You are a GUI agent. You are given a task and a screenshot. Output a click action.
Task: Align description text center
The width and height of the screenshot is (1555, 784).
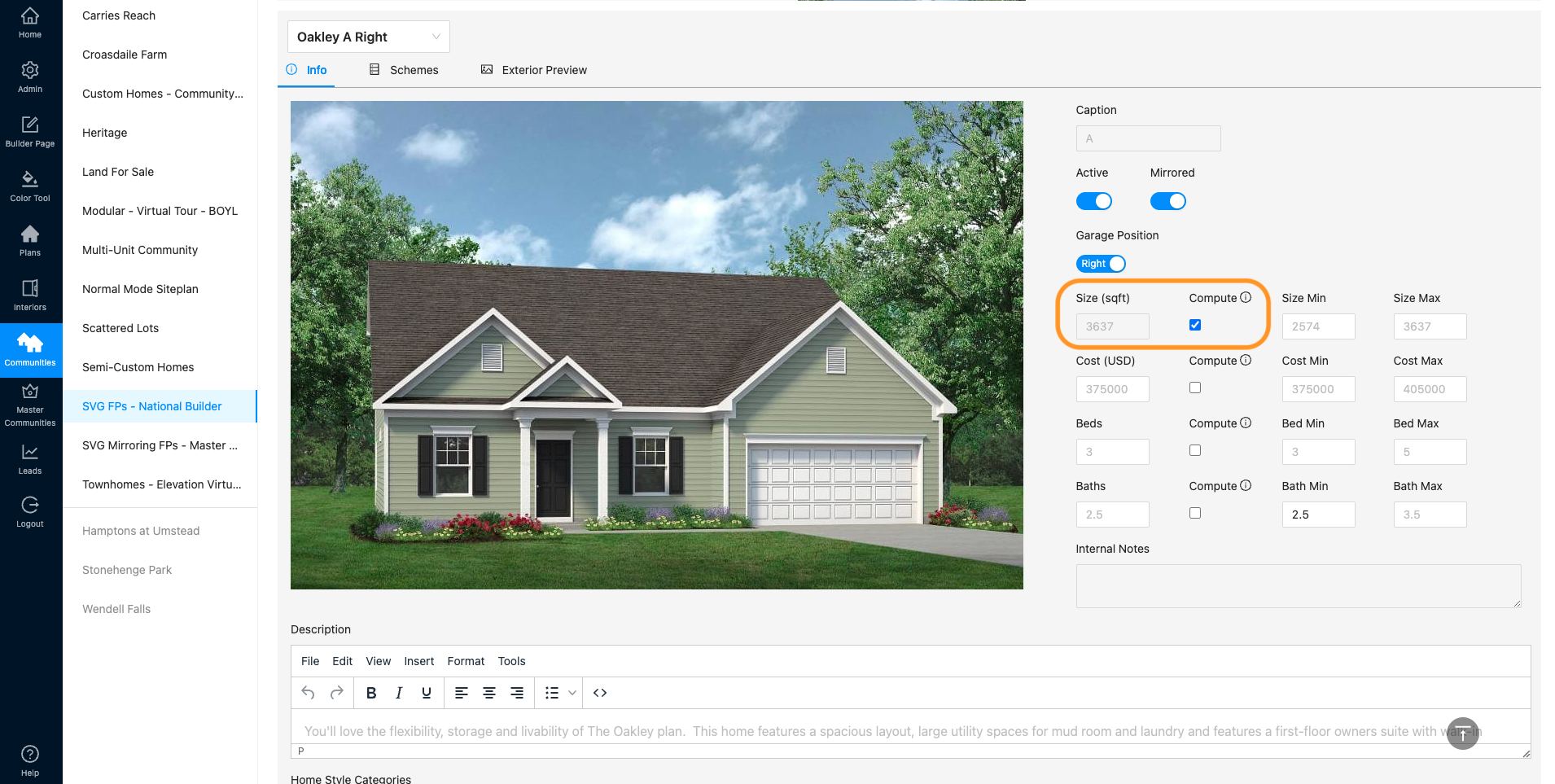489,693
